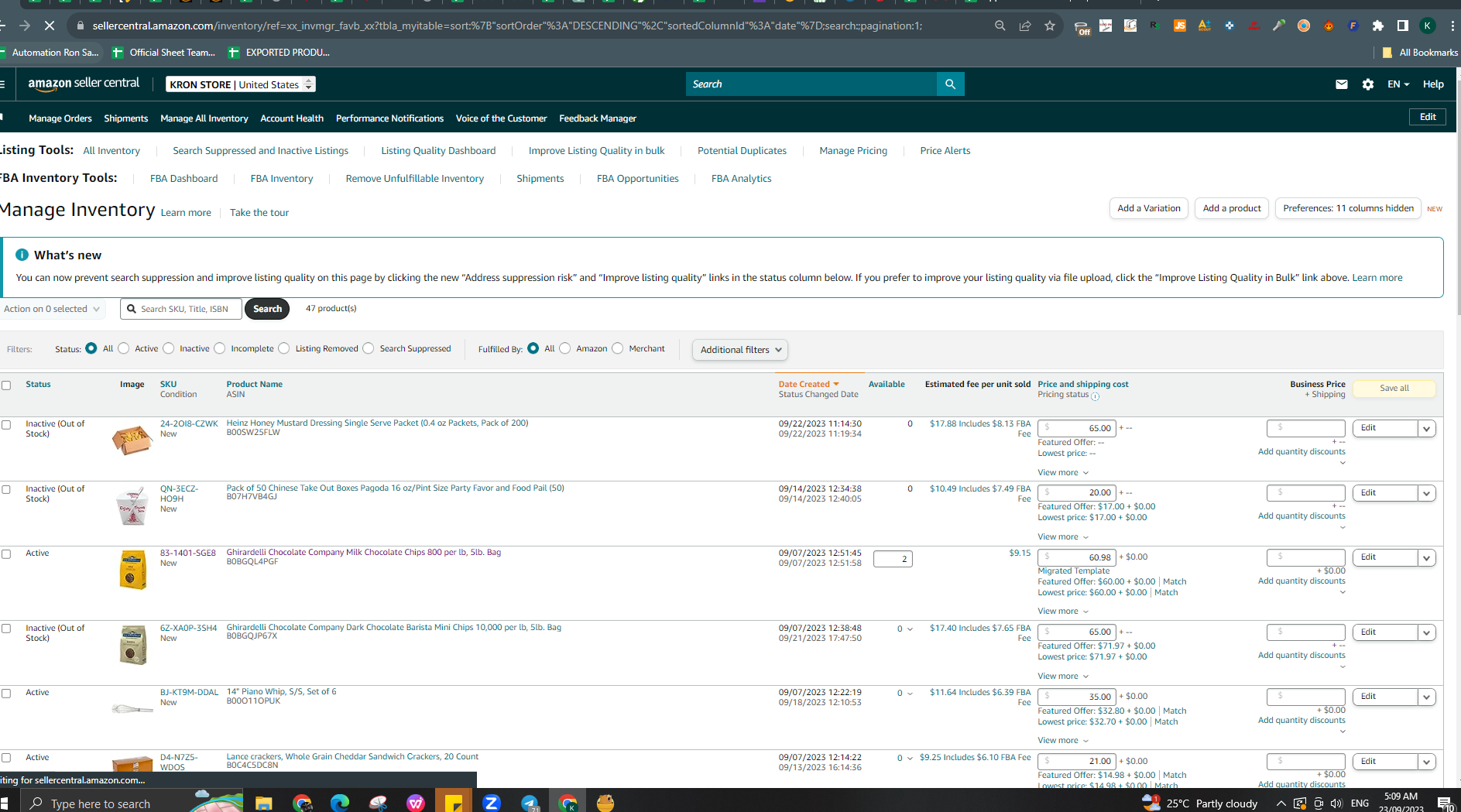Open the browser Extensions puzzle icon
Viewport: 1461px width, 812px height.
(1378, 26)
